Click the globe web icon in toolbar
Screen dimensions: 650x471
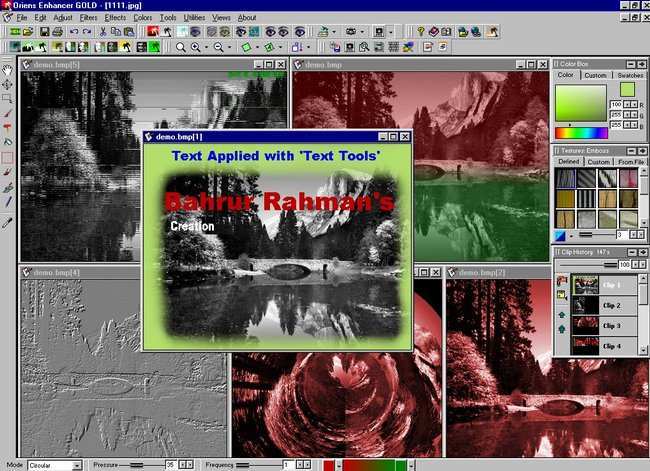pos(476,32)
